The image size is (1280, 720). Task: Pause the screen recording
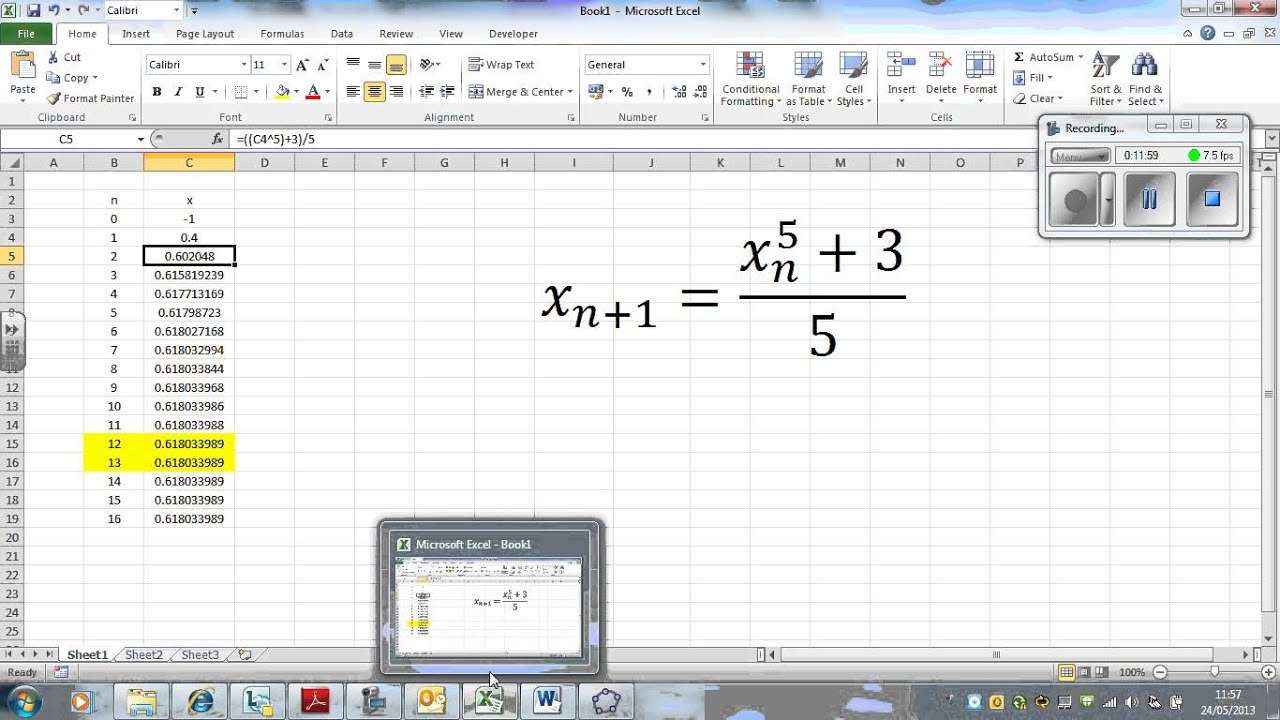pos(1149,199)
